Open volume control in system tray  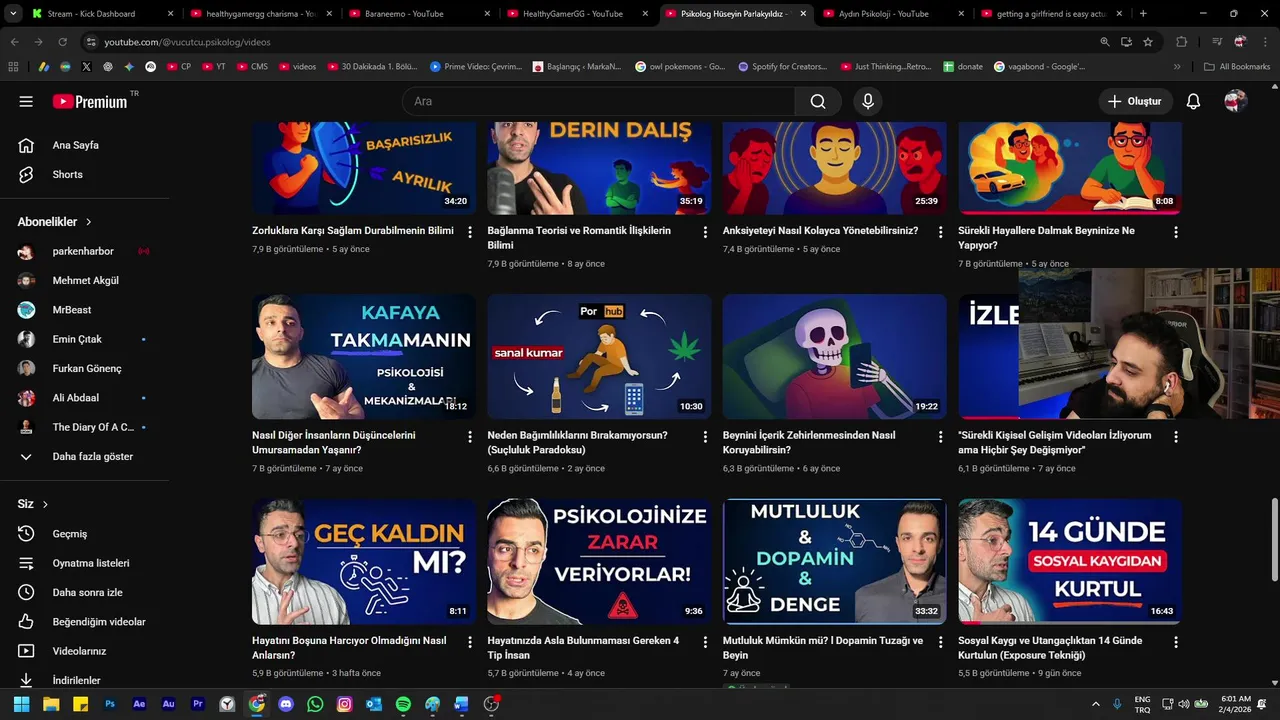(x=1183, y=704)
